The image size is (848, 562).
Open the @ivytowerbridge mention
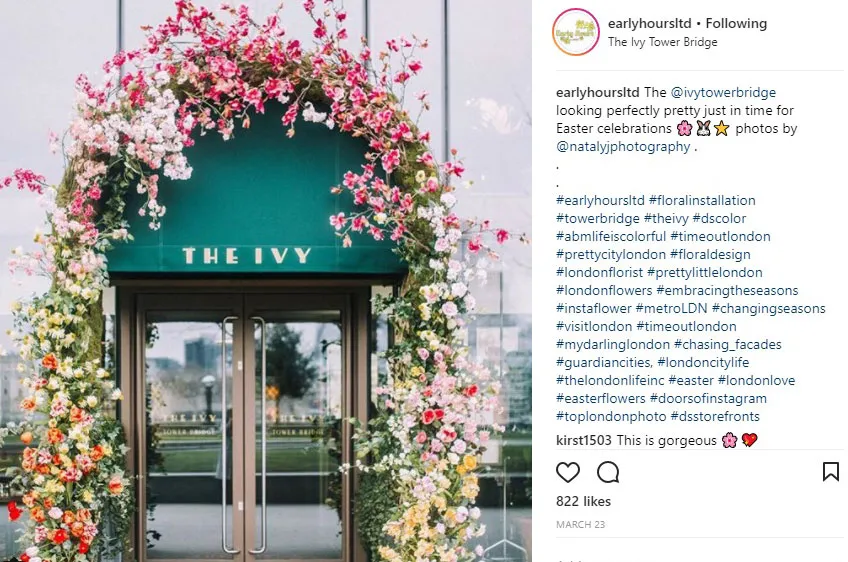723,92
